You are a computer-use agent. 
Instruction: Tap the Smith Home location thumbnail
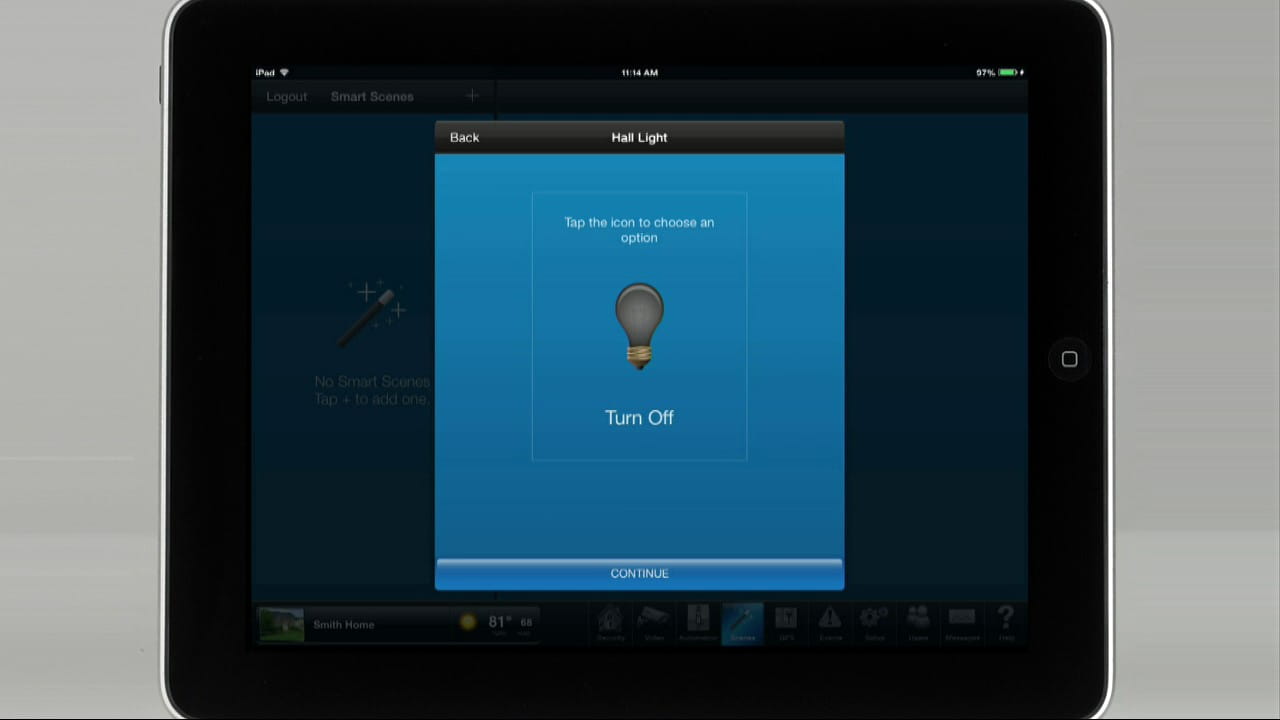pos(281,624)
